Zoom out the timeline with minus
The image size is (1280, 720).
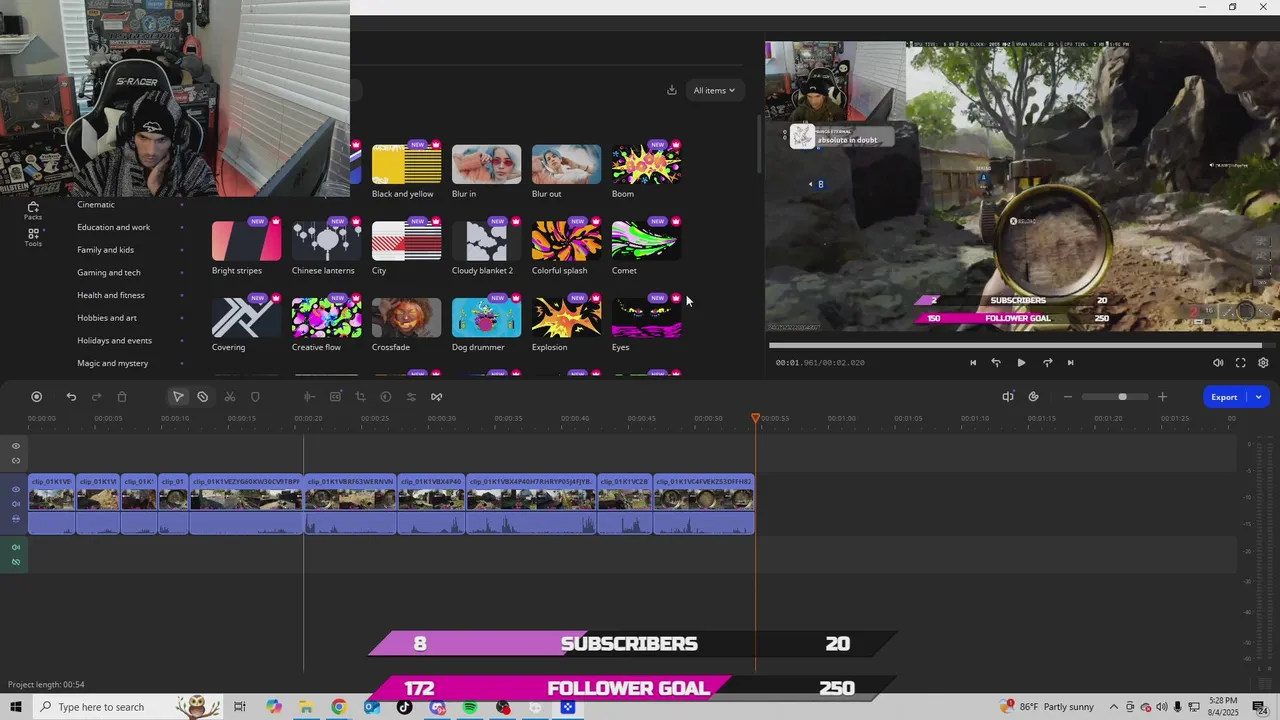click(1068, 397)
